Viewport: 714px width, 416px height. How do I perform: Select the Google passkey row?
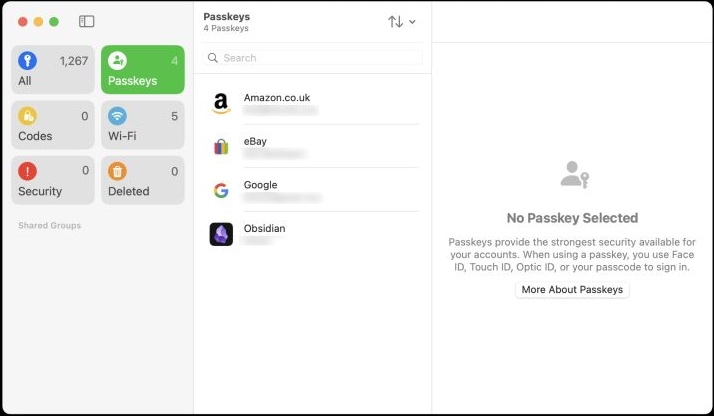point(312,191)
